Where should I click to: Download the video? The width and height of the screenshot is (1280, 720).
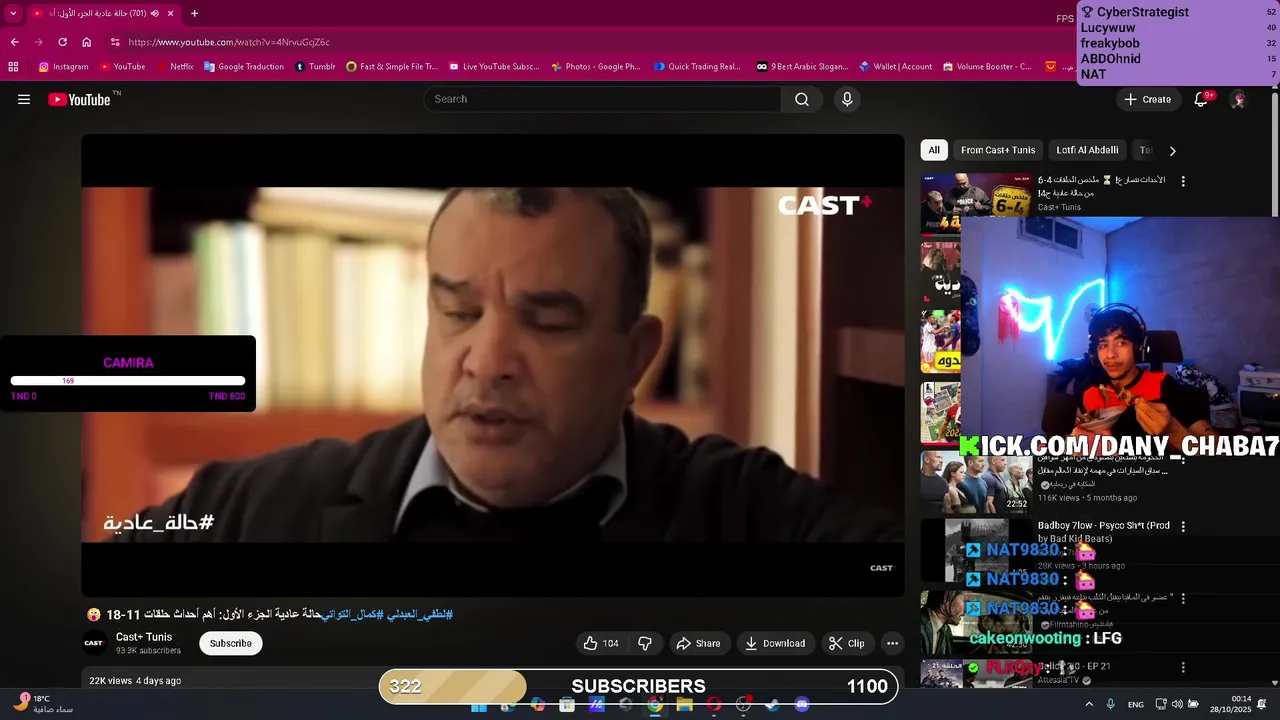[x=775, y=643]
